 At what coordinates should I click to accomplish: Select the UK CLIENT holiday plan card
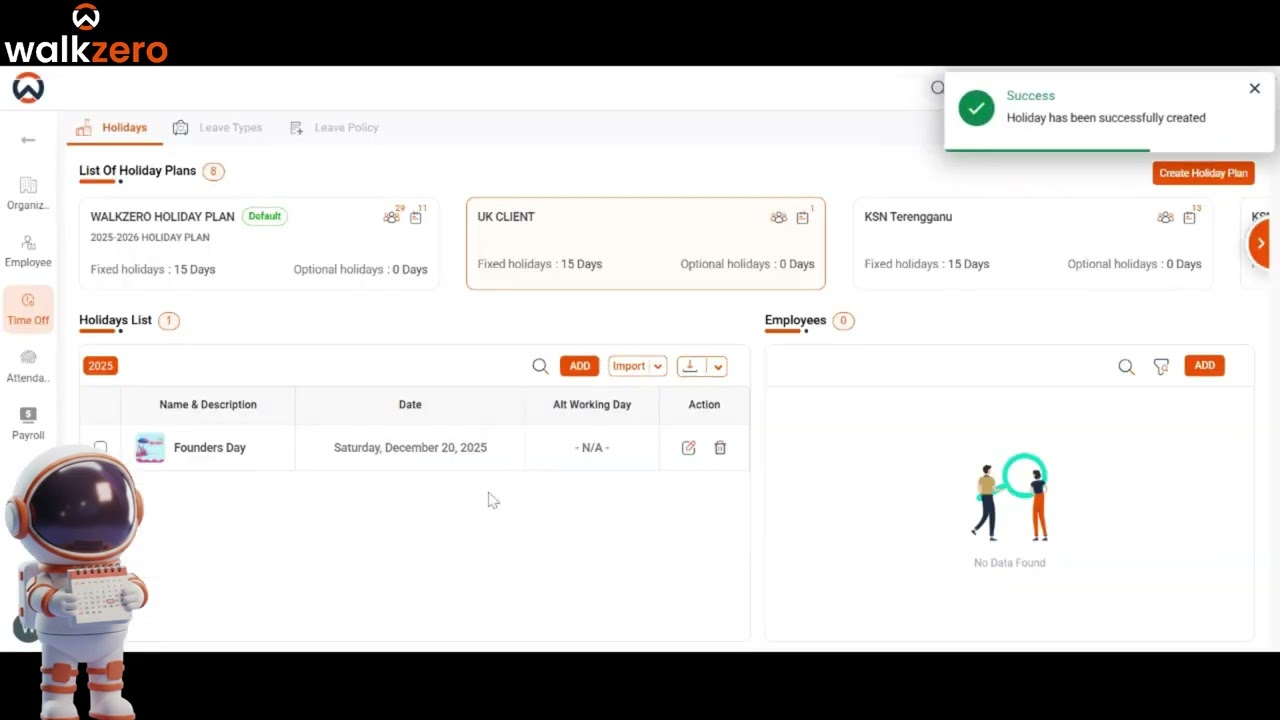(x=646, y=243)
